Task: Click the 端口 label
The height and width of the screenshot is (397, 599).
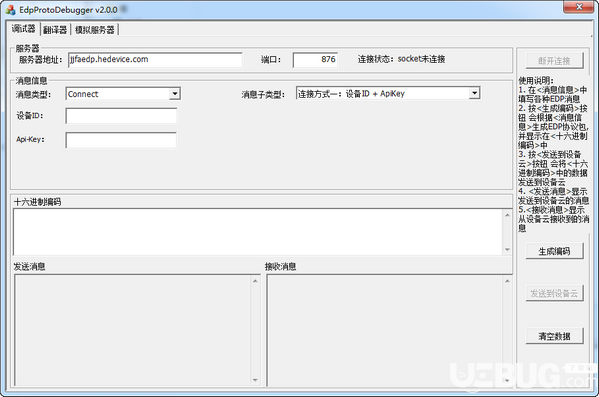Action: click(x=271, y=60)
